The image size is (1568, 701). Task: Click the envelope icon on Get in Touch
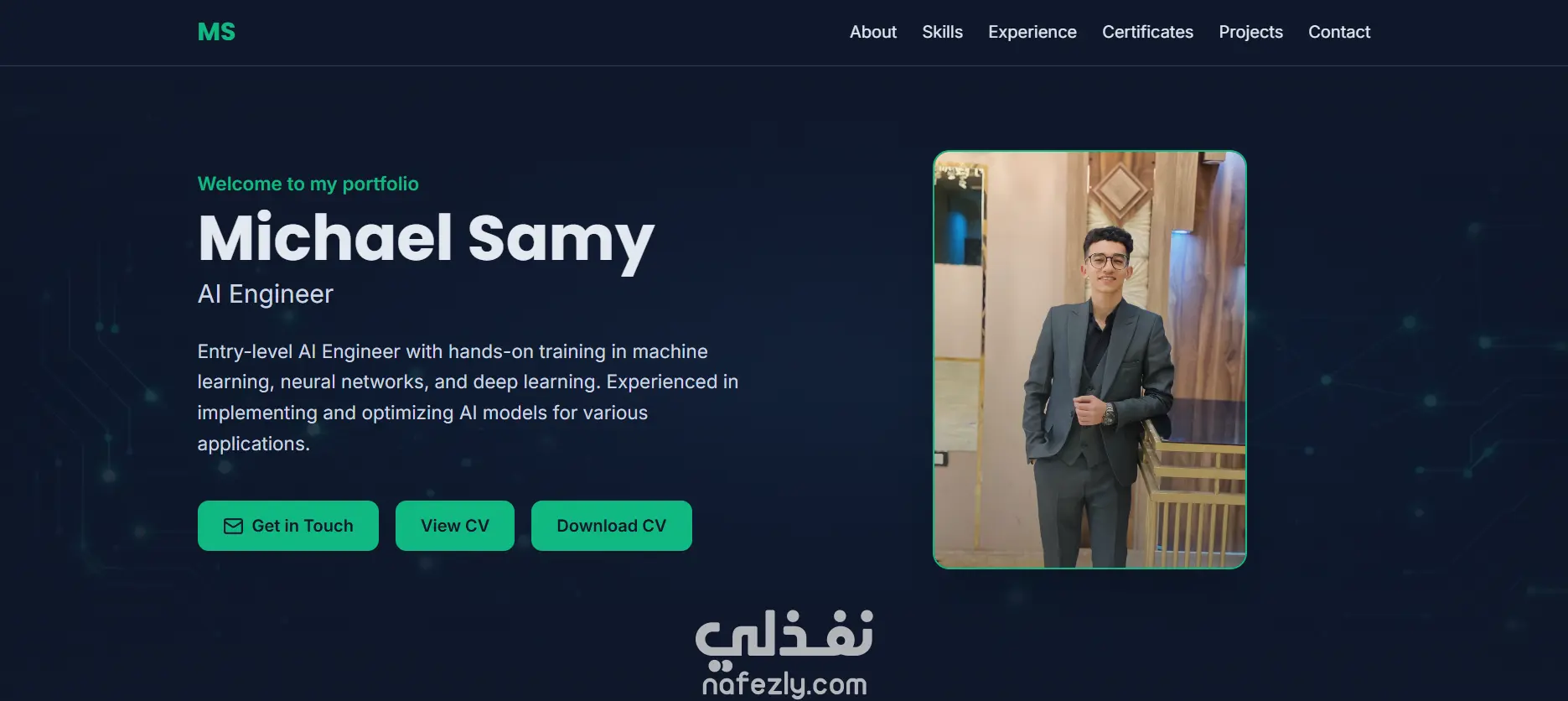point(233,526)
